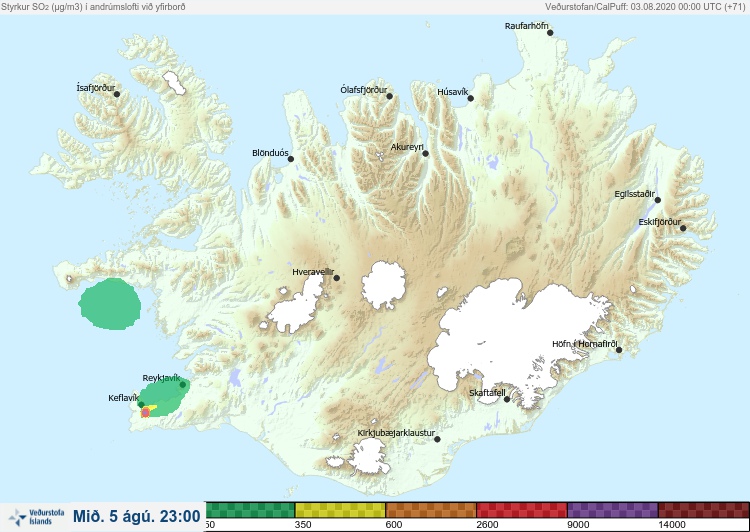Click the 'Kirkjubæjarklaustur' label text

pos(396,433)
